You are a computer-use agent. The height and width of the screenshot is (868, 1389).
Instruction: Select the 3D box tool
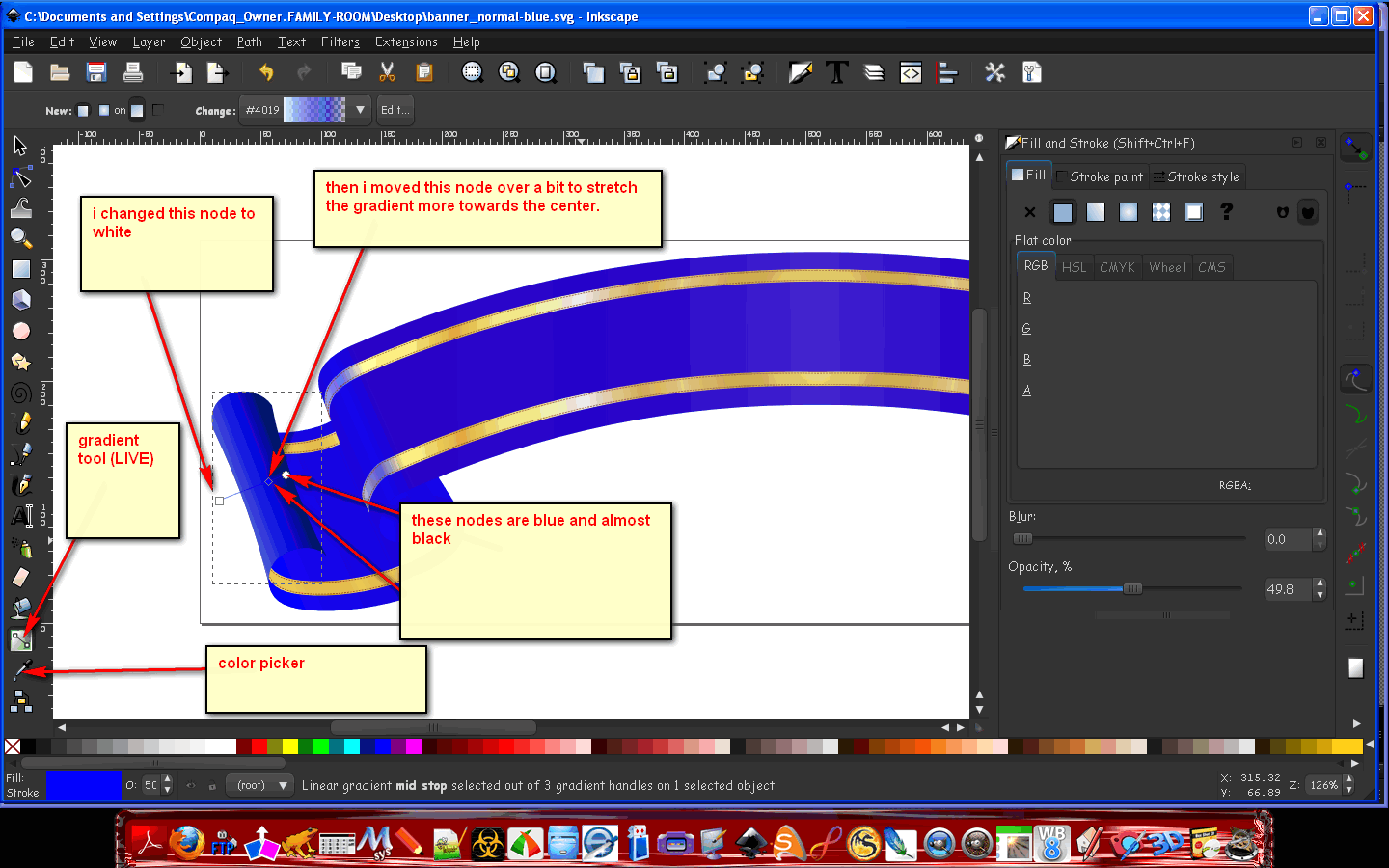(x=20, y=300)
